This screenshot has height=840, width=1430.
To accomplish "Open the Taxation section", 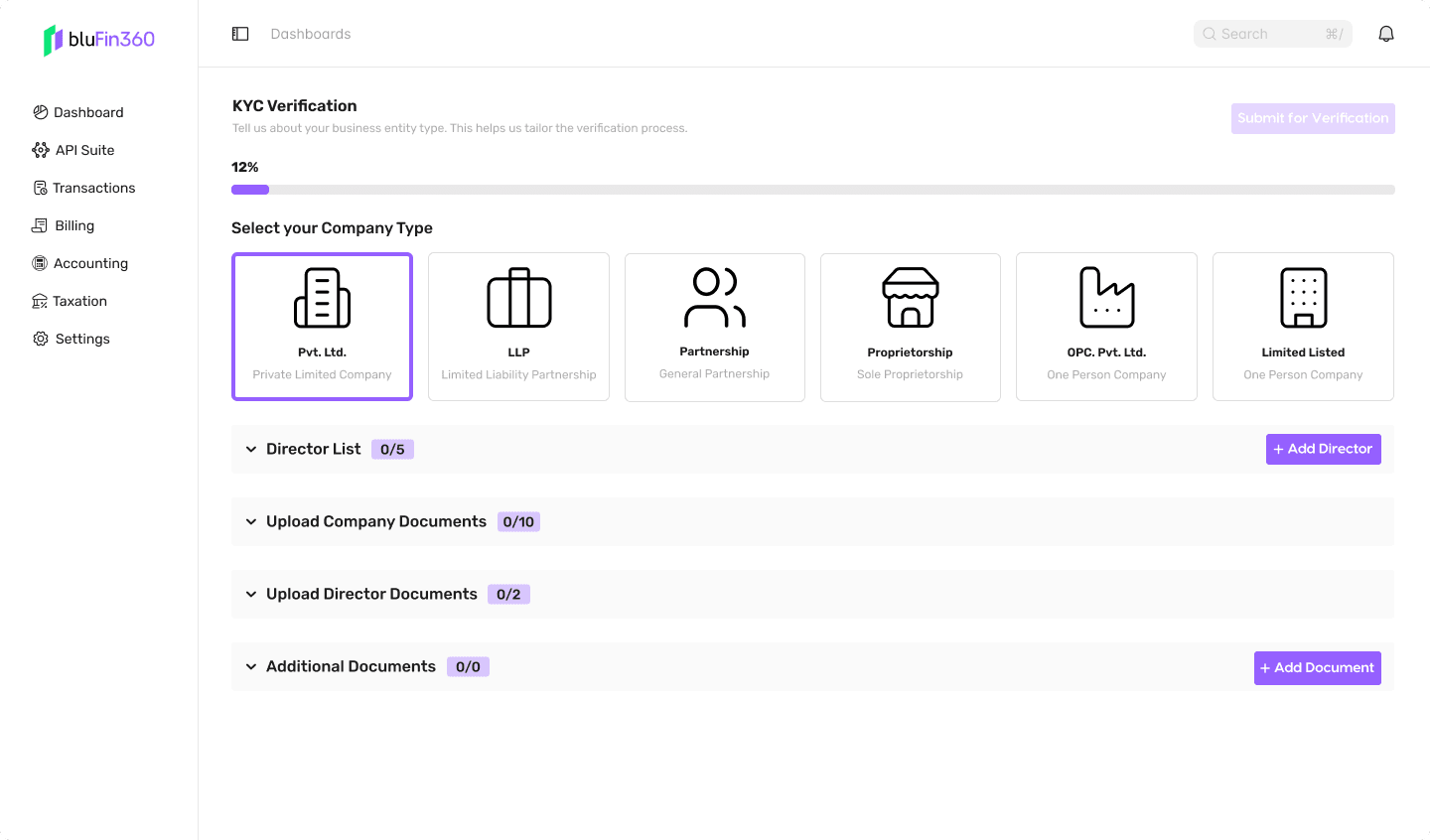I will coord(40,301).
